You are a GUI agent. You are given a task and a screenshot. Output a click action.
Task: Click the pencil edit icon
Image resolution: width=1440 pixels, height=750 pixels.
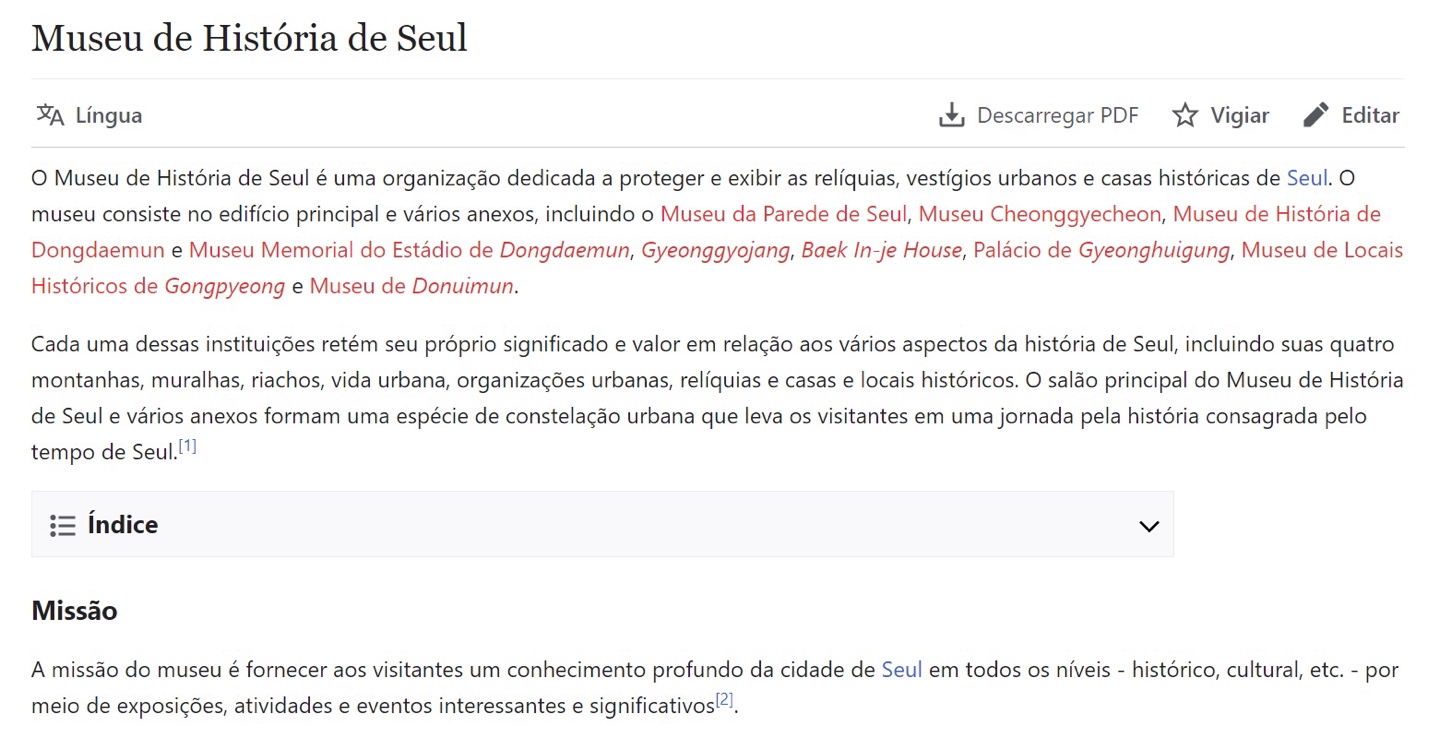[x=1316, y=115]
